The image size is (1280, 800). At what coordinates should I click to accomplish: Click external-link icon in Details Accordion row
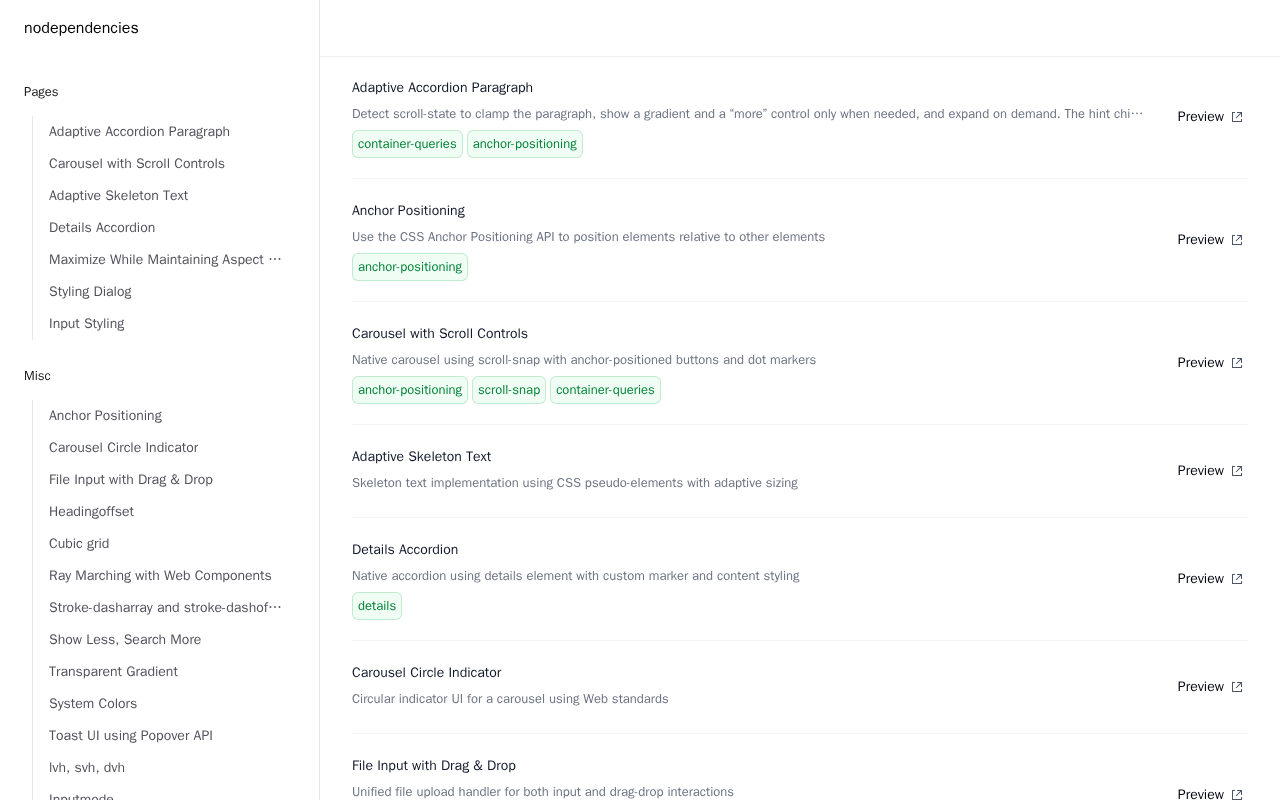[x=1237, y=579]
